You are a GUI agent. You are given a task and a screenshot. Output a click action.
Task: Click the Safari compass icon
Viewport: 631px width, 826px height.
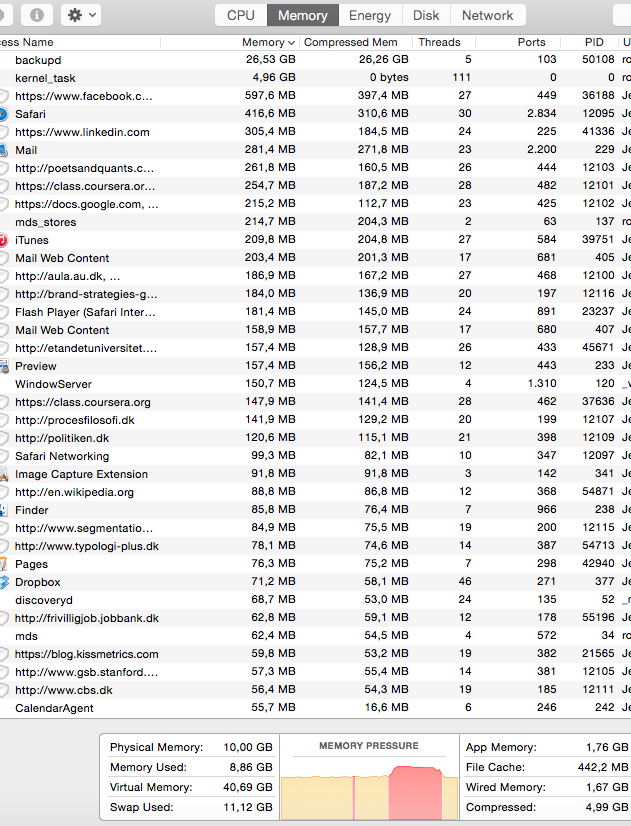3,114
